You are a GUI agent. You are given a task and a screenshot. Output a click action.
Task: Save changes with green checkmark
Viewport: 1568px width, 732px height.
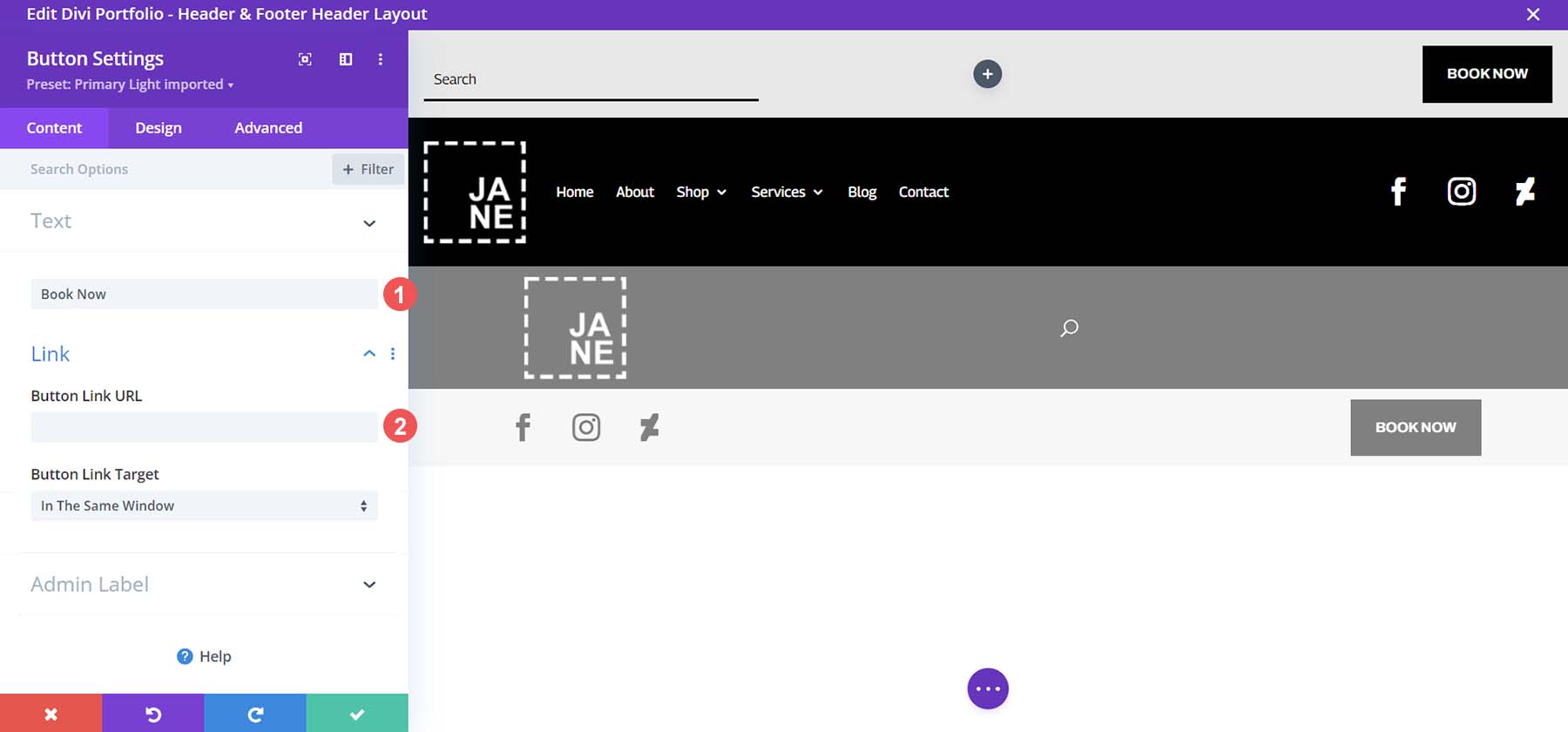(x=357, y=714)
